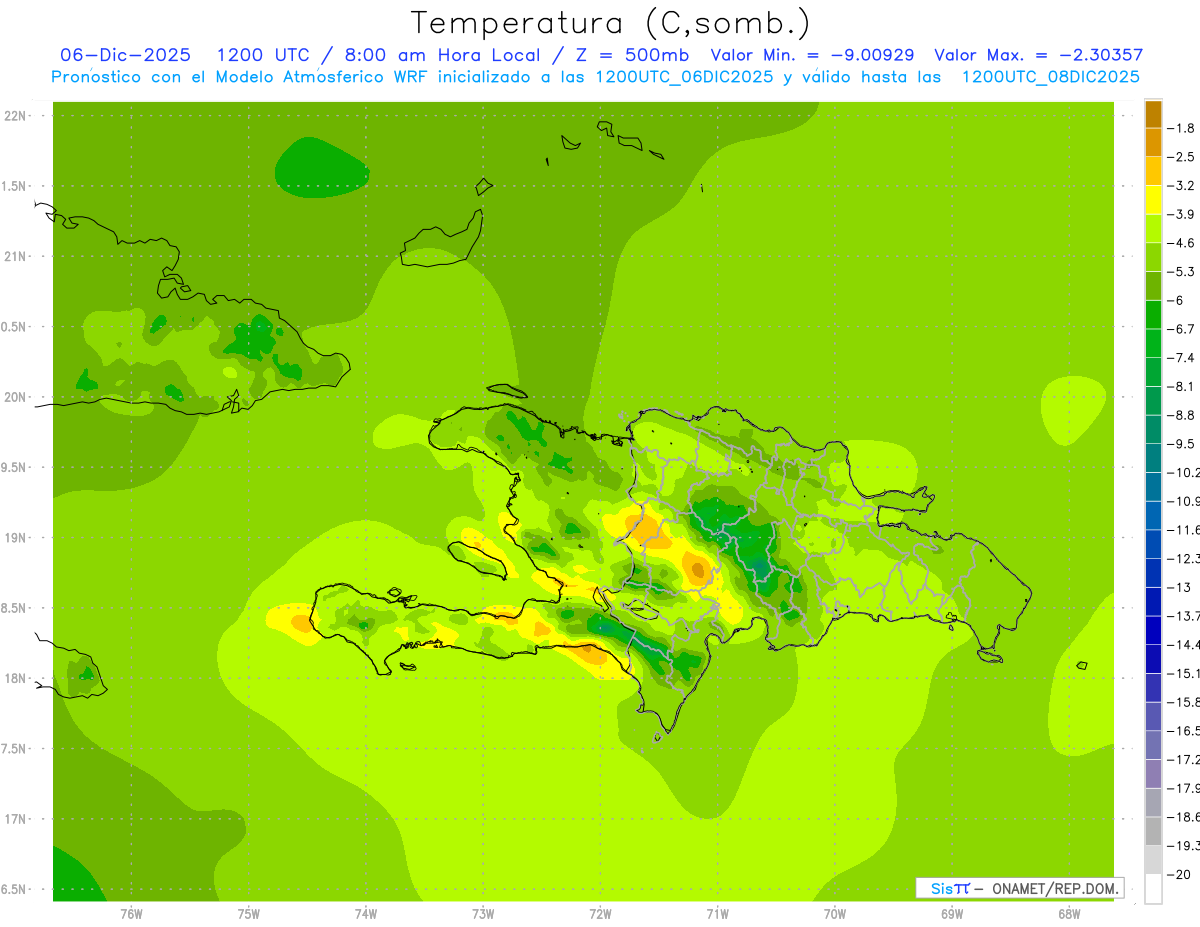Click the '-3.2' colorbar value
This screenshot has width=1200, height=927.
1182,186
